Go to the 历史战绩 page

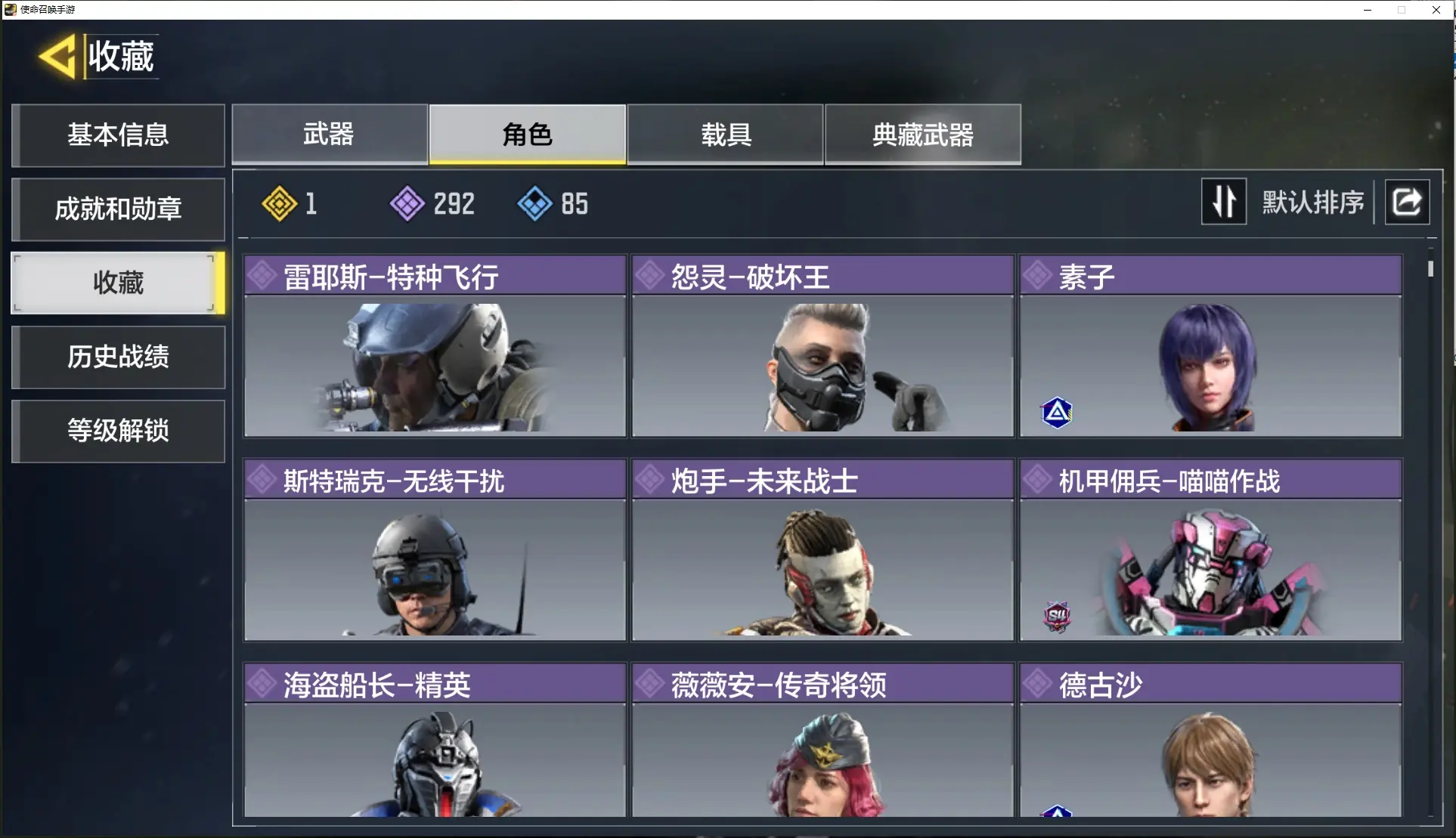[118, 357]
